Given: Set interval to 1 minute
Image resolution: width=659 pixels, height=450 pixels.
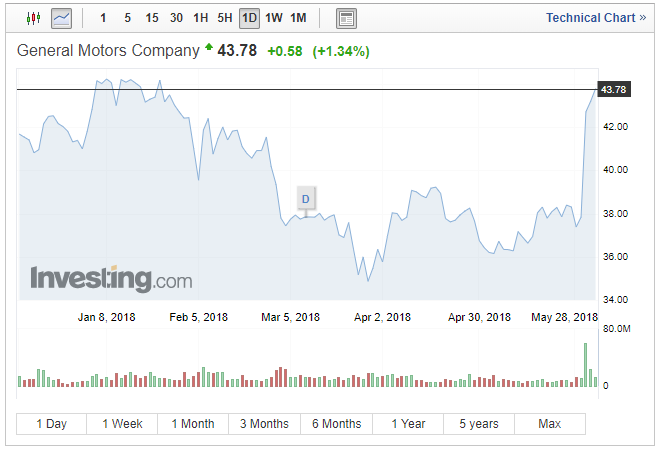Looking at the screenshot, I should coord(103,18).
